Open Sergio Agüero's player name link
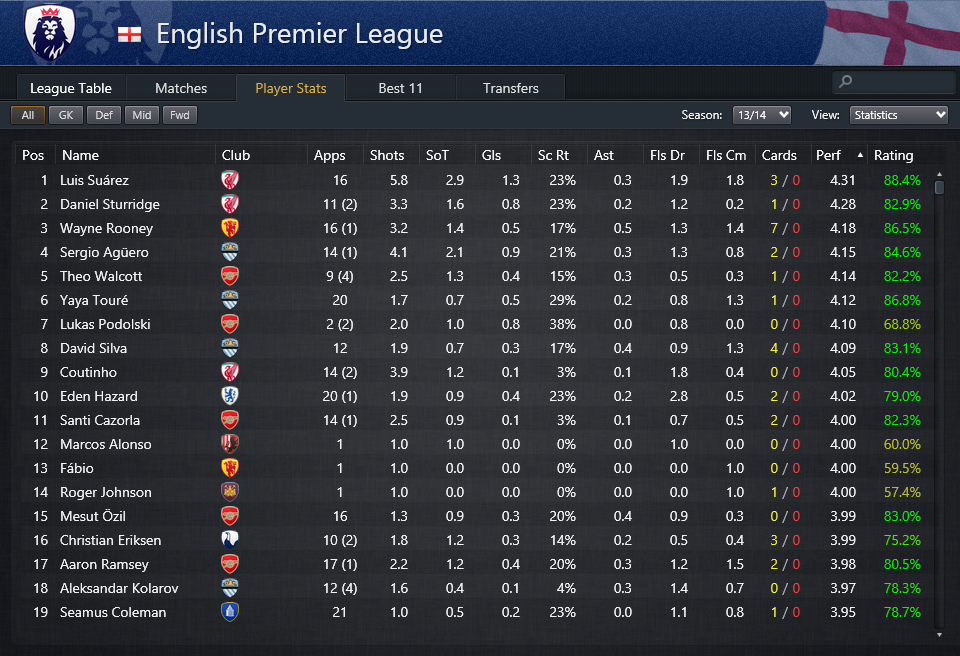The width and height of the screenshot is (960, 656). 104,252
